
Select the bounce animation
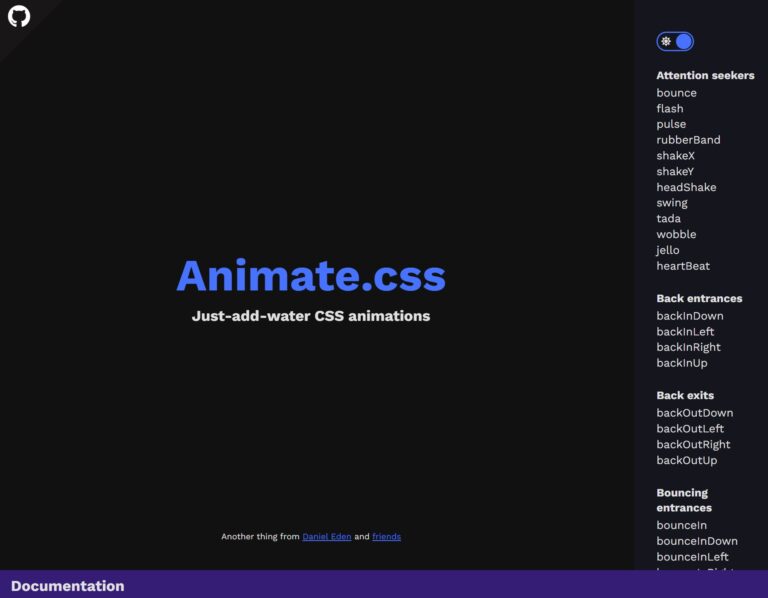point(676,93)
